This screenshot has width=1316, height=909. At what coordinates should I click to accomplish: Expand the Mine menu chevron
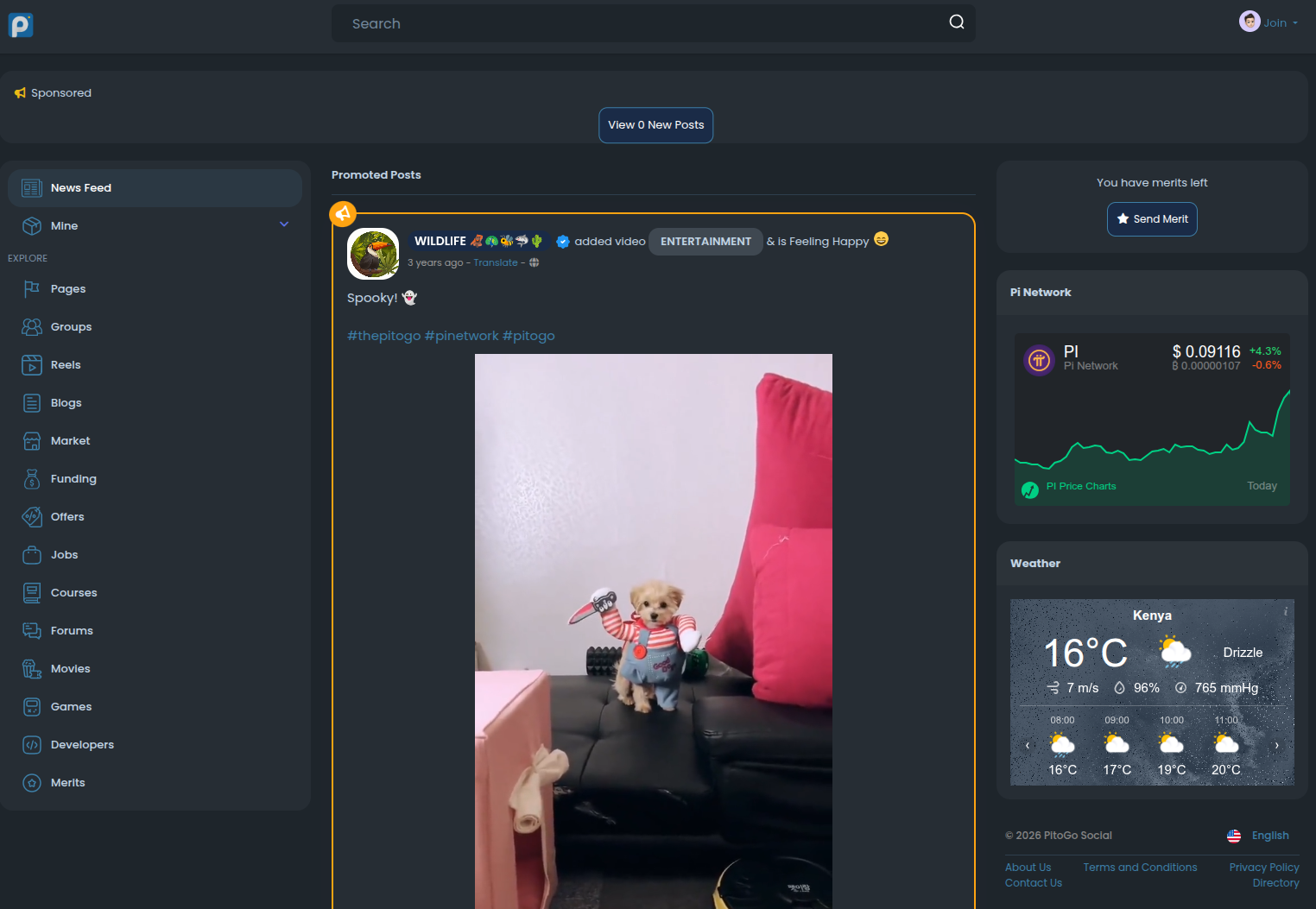[x=284, y=224]
